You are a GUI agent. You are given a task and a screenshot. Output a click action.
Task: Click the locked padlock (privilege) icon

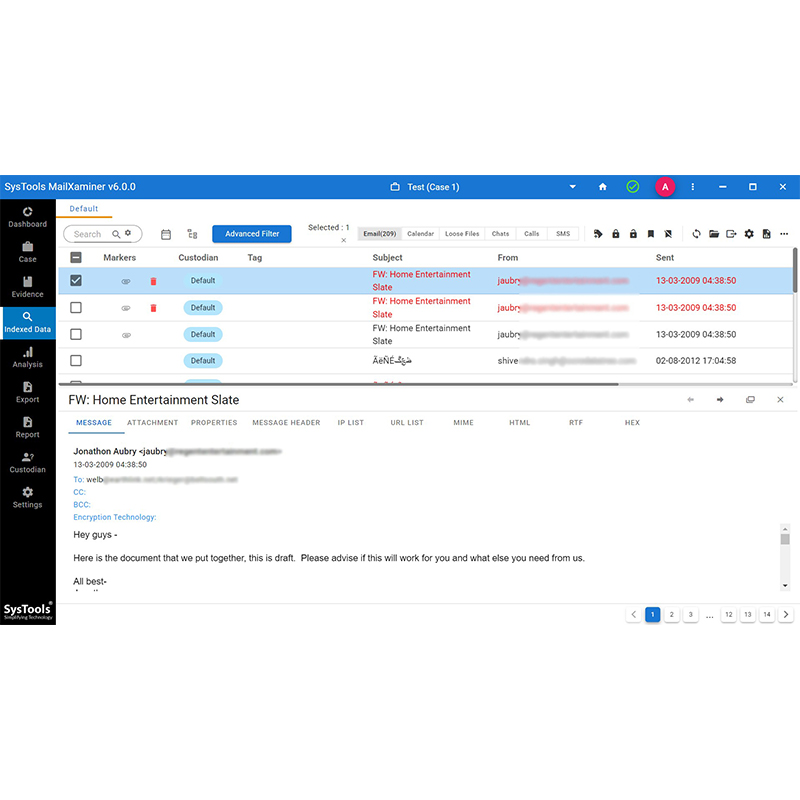[616, 234]
